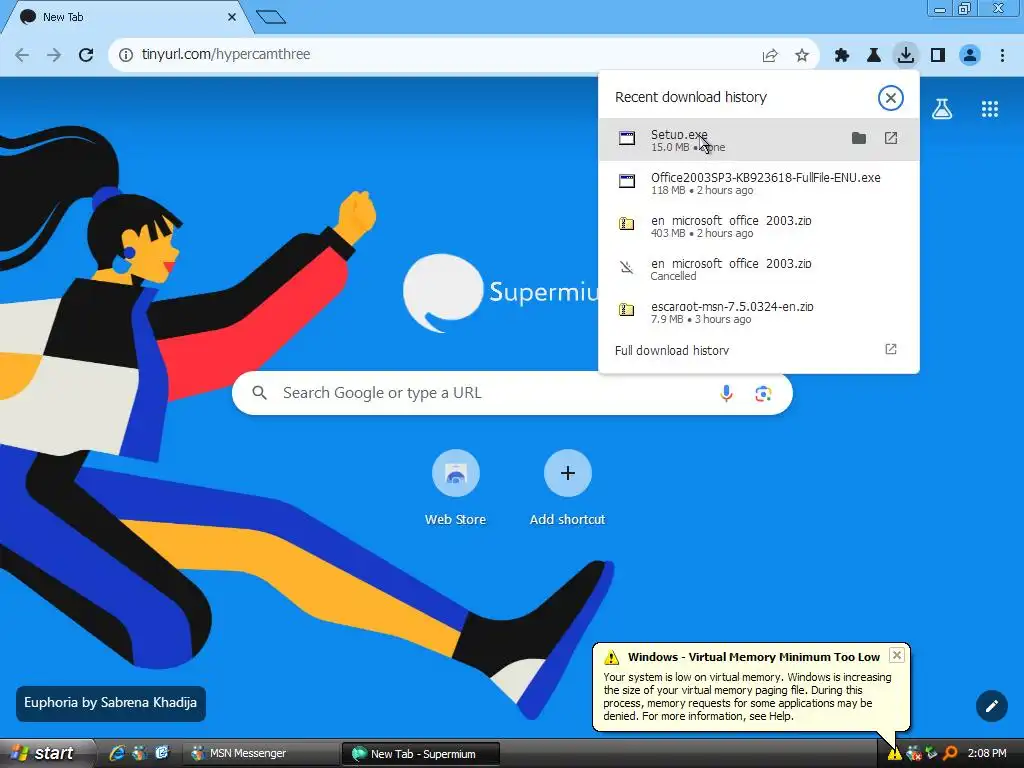
Task: Open Full download history link
Action: (x=671, y=351)
